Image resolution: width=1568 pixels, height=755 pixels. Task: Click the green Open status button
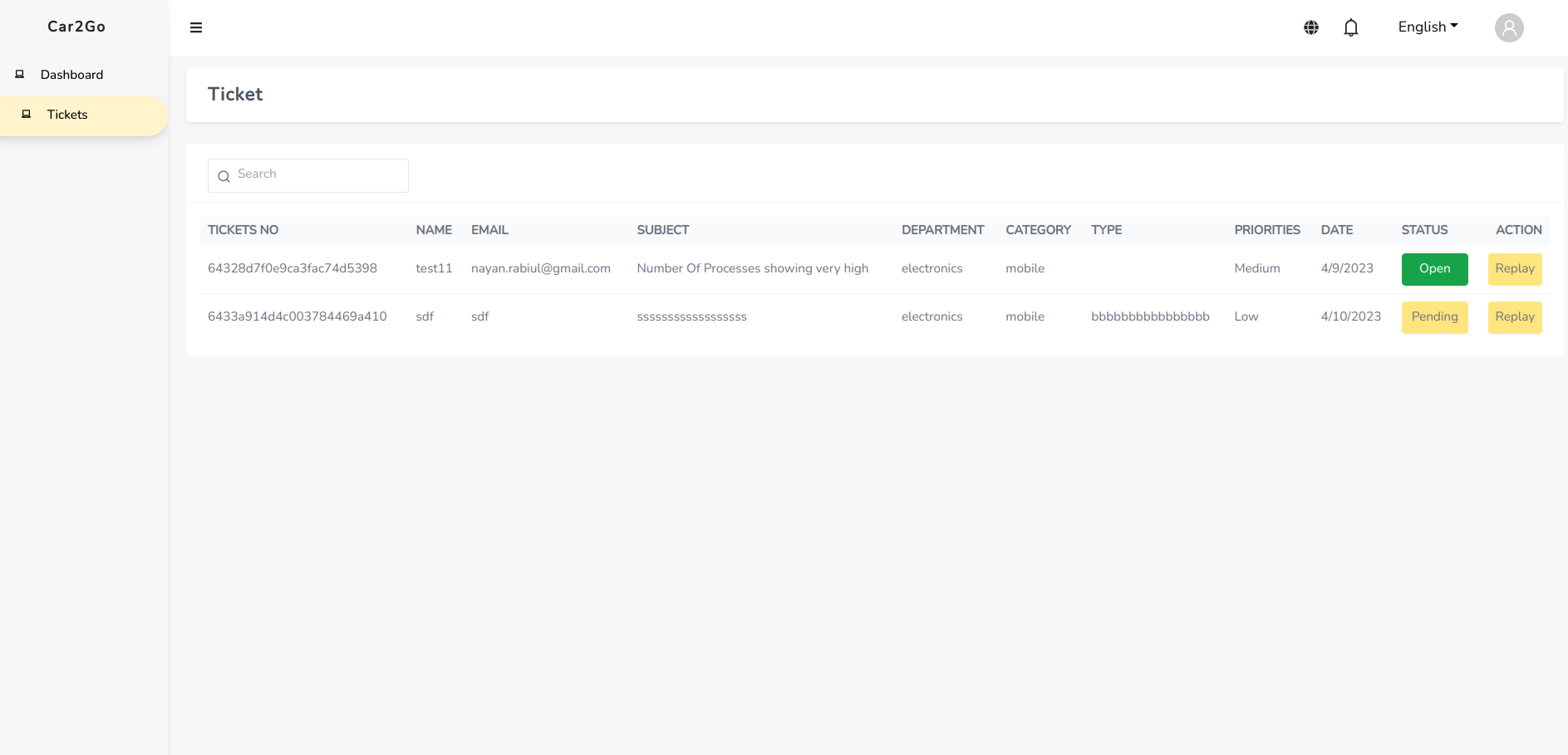(x=1434, y=269)
